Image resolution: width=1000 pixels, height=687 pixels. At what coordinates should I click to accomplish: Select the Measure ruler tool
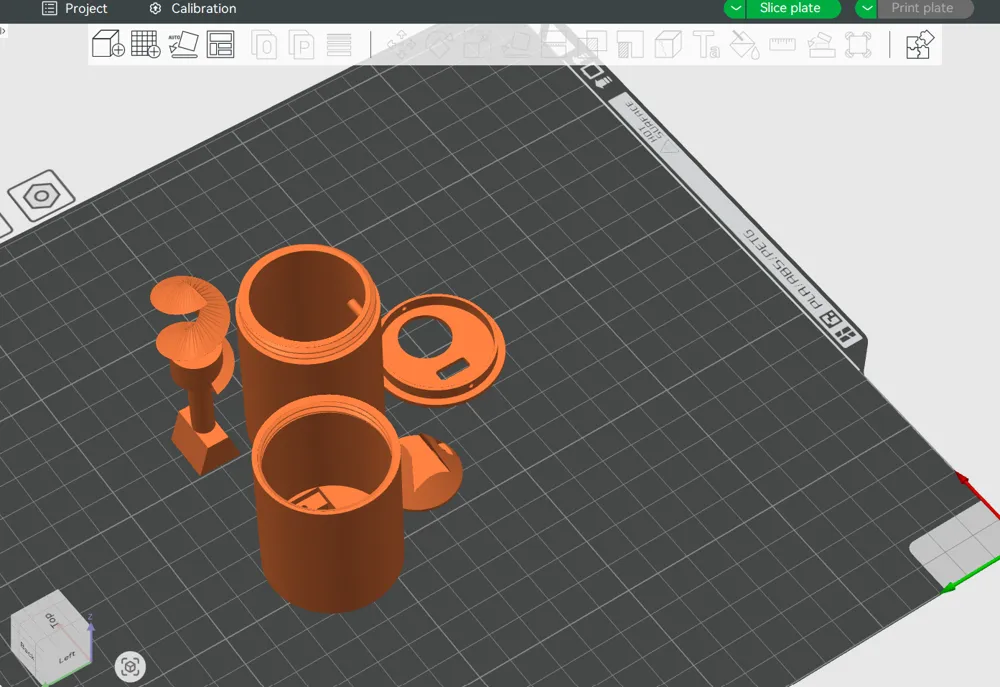pos(783,45)
